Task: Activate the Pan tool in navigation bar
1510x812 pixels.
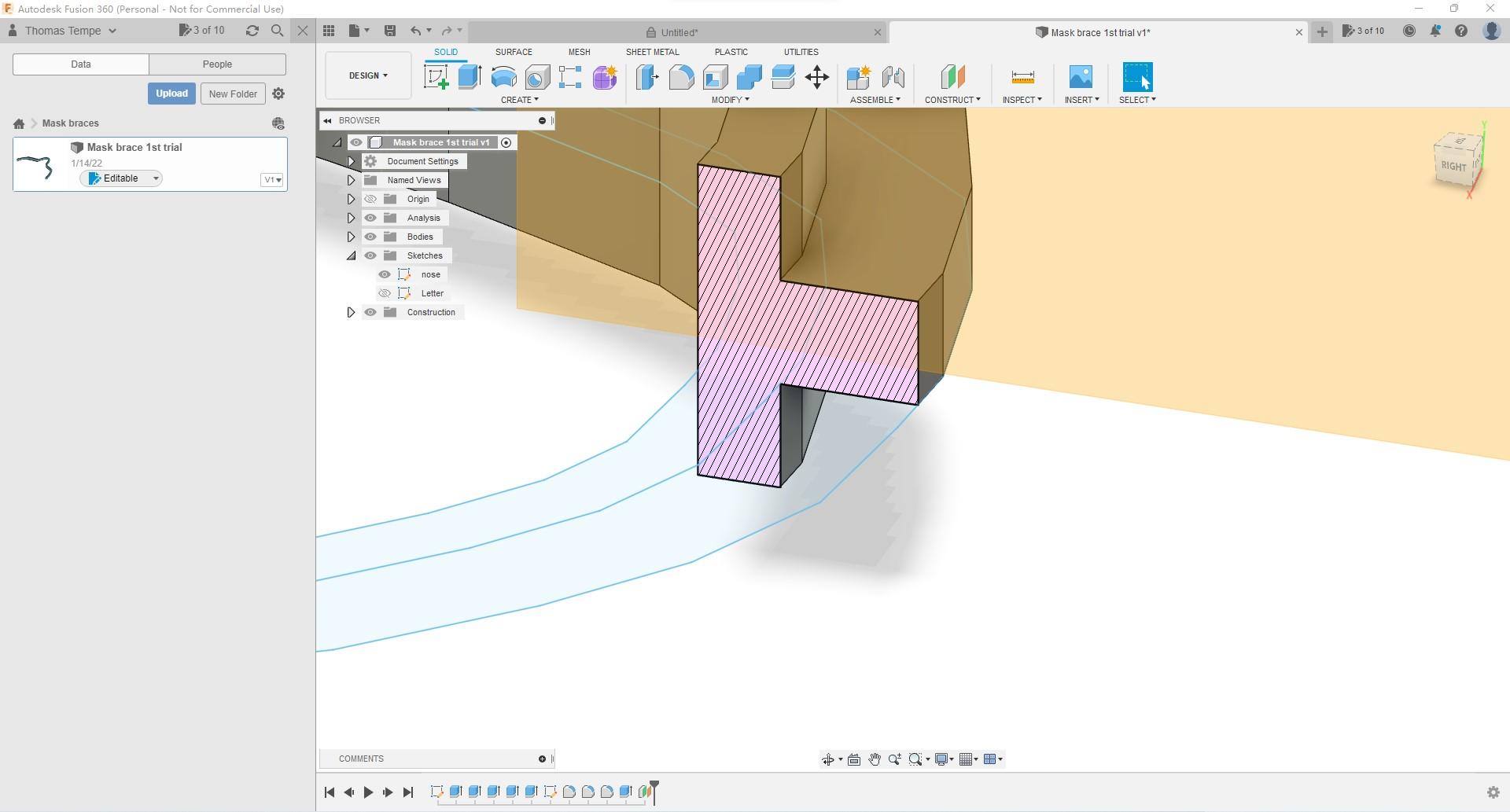Action: click(875, 759)
